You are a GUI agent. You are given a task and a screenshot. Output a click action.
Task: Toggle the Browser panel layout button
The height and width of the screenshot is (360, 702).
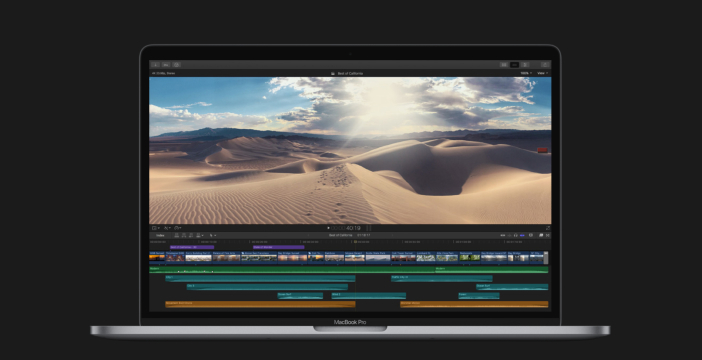tap(504, 65)
